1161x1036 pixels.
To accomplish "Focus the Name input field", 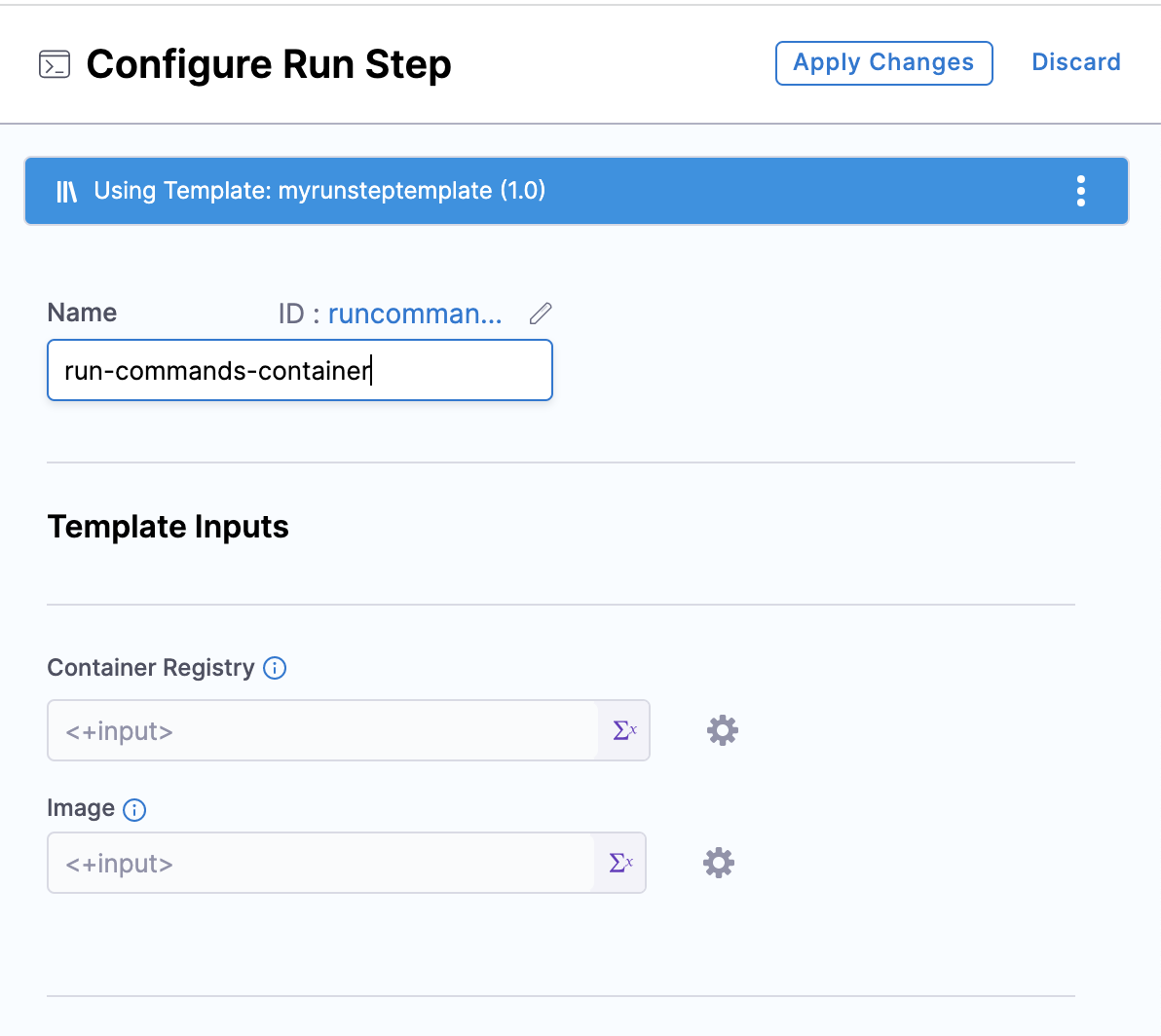I will [299, 371].
